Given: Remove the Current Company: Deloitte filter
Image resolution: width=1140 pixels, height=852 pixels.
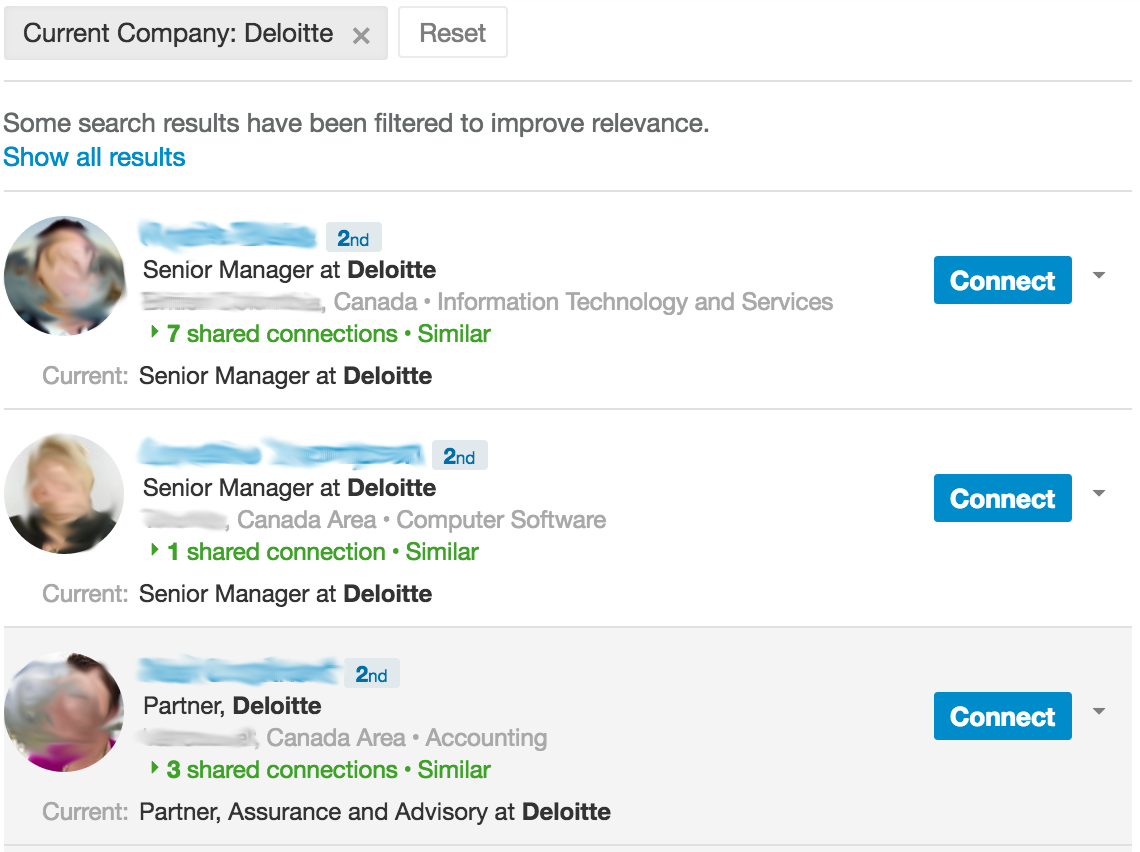Looking at the screenshot, I should [362, 35].
